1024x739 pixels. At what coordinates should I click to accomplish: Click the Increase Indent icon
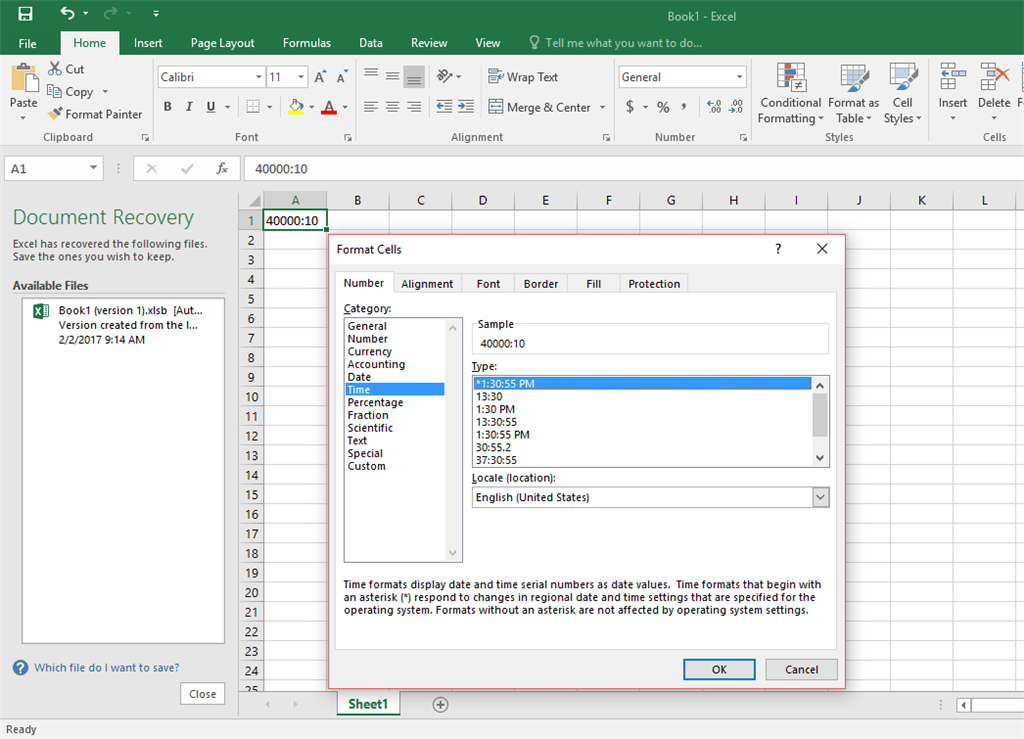[x=466, y=106]
